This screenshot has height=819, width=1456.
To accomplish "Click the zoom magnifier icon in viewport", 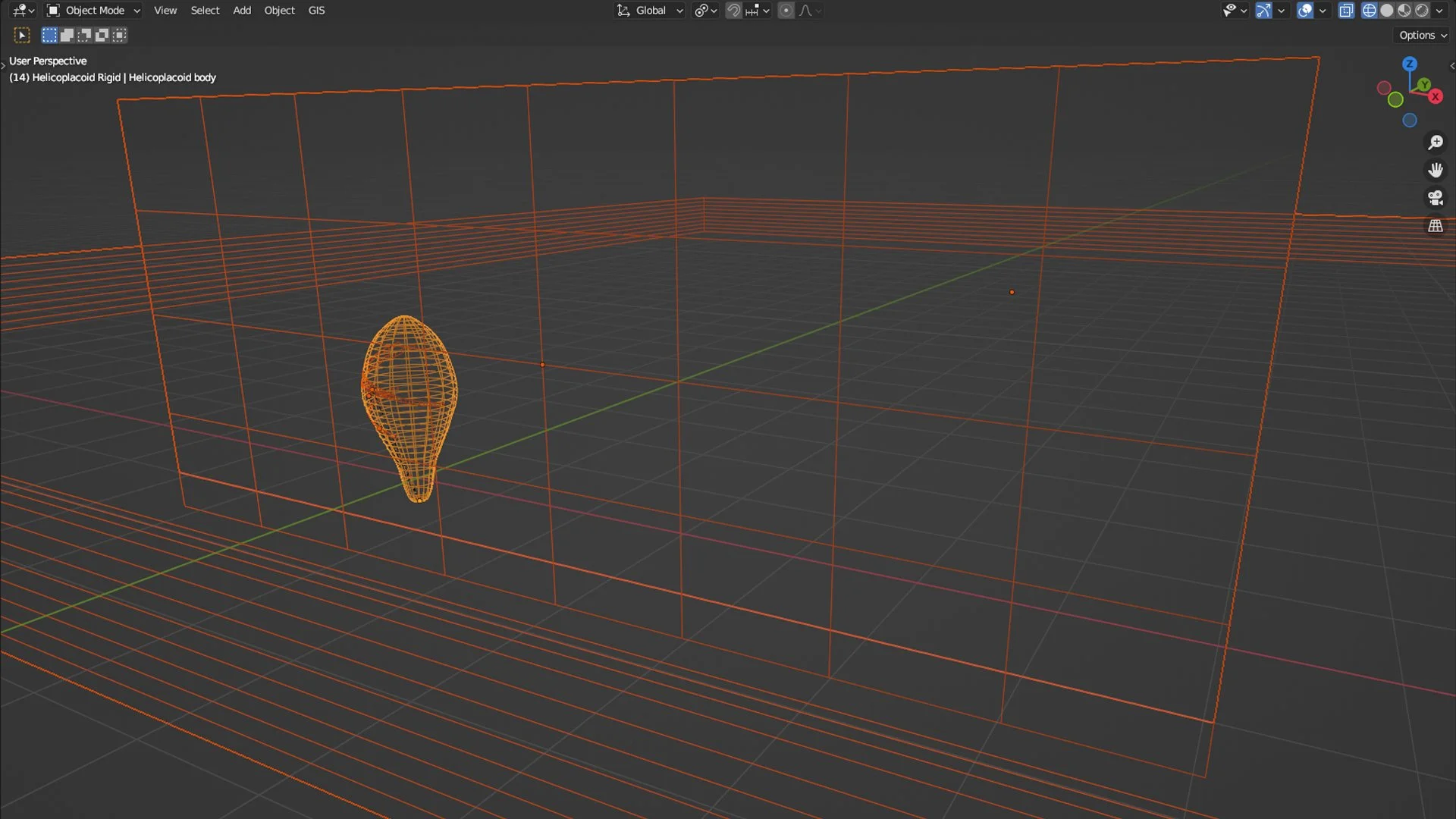I will click(1436, 143).
